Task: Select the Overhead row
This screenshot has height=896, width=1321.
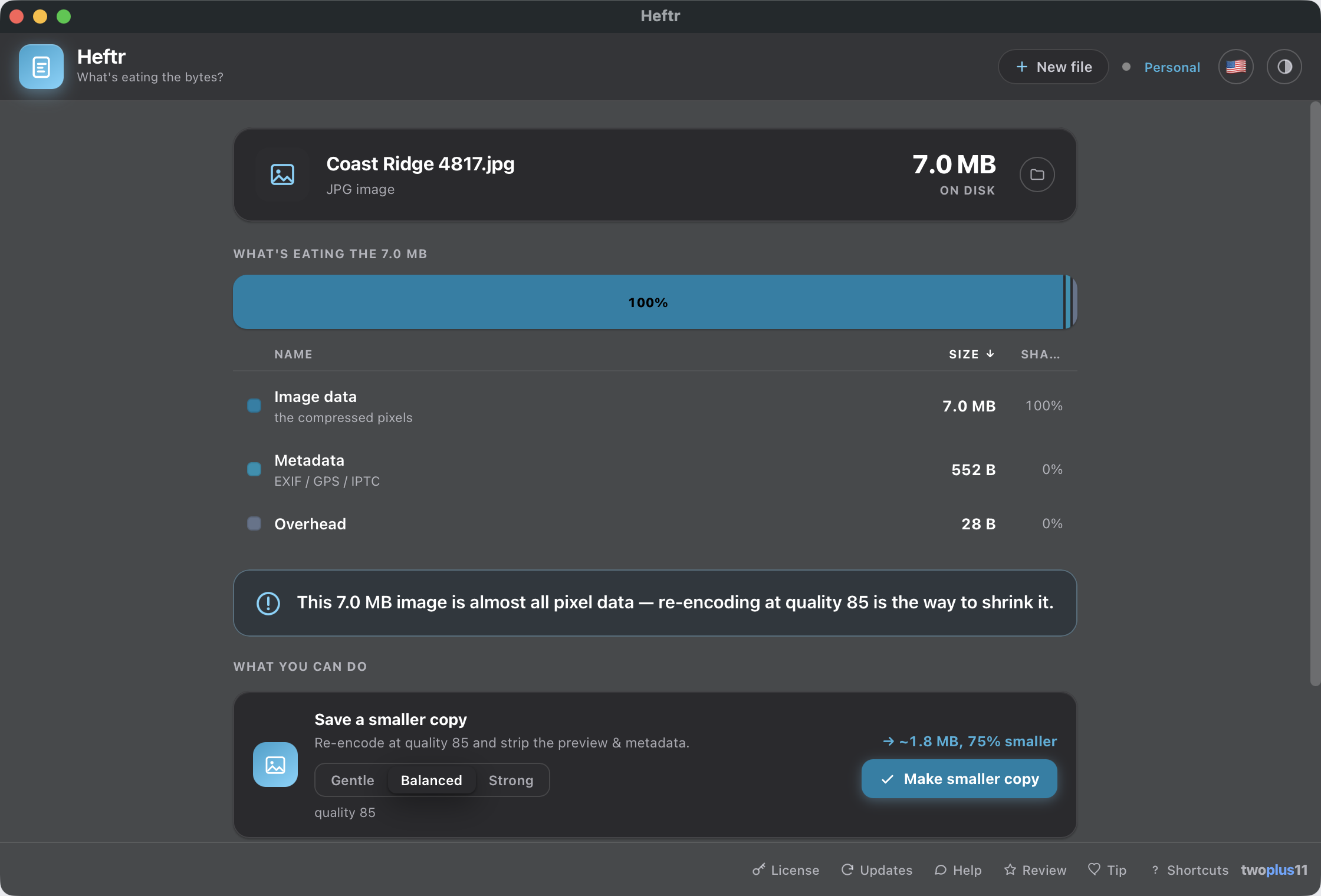Action: [655, 523]
